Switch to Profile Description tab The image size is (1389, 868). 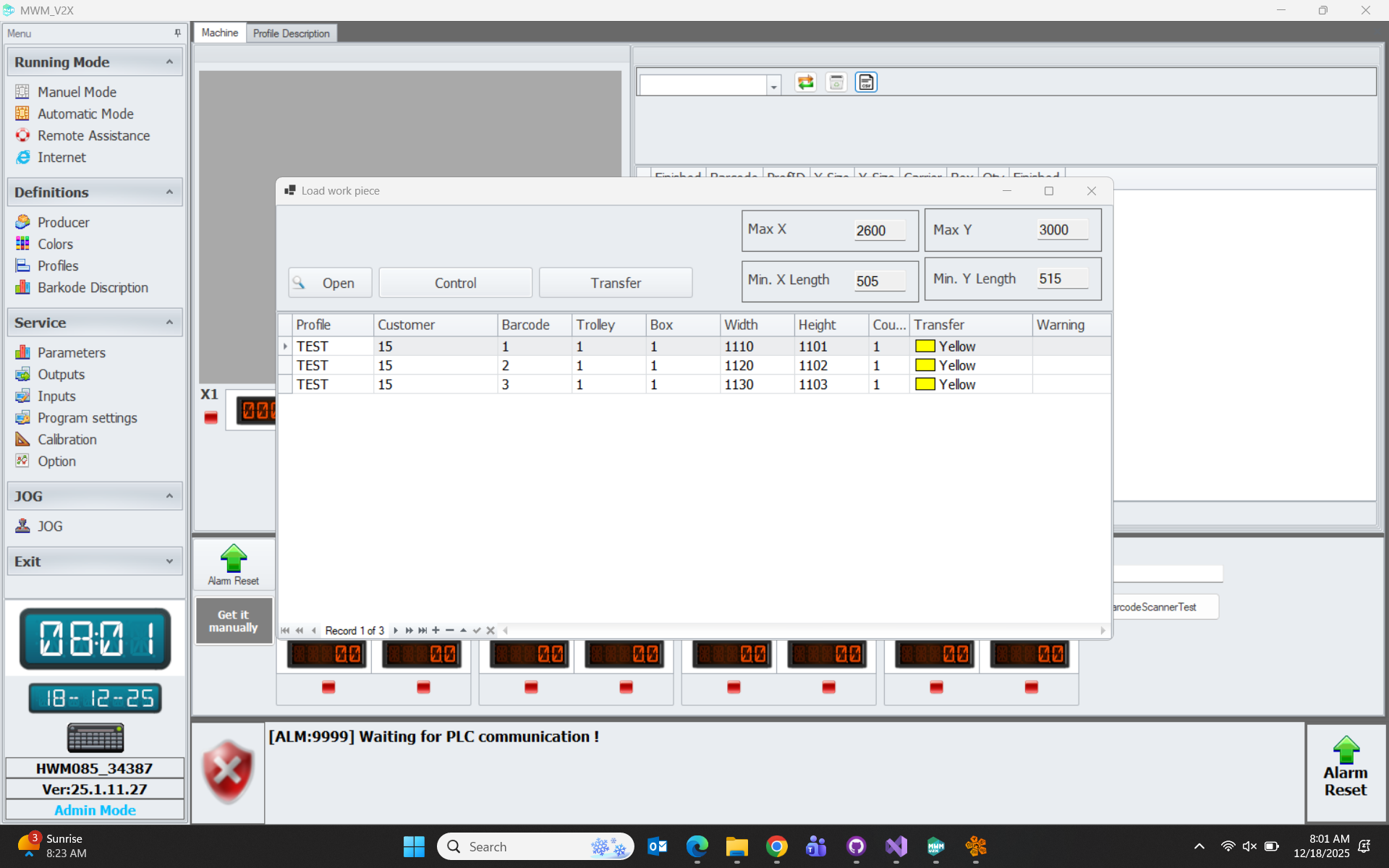[291, 33]
